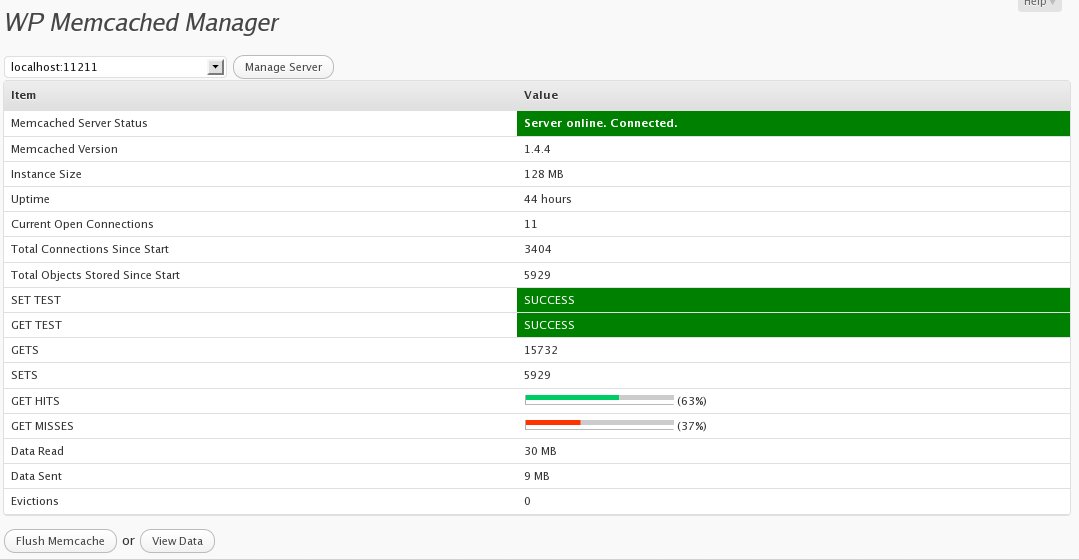Click the SET TEST SUCCESS cell
Image resolution: width=1079 pixels, height=560 pixels.
click(793, 300)
